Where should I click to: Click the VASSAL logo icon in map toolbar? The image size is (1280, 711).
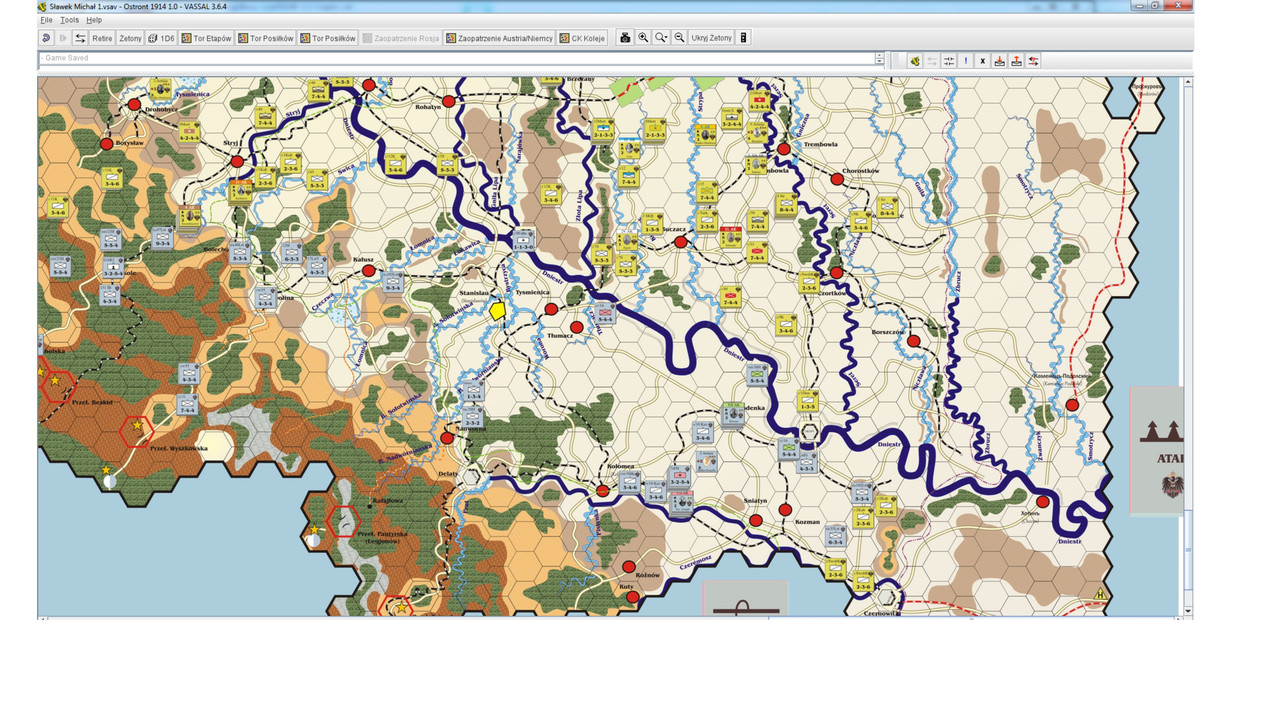[915, 61]
